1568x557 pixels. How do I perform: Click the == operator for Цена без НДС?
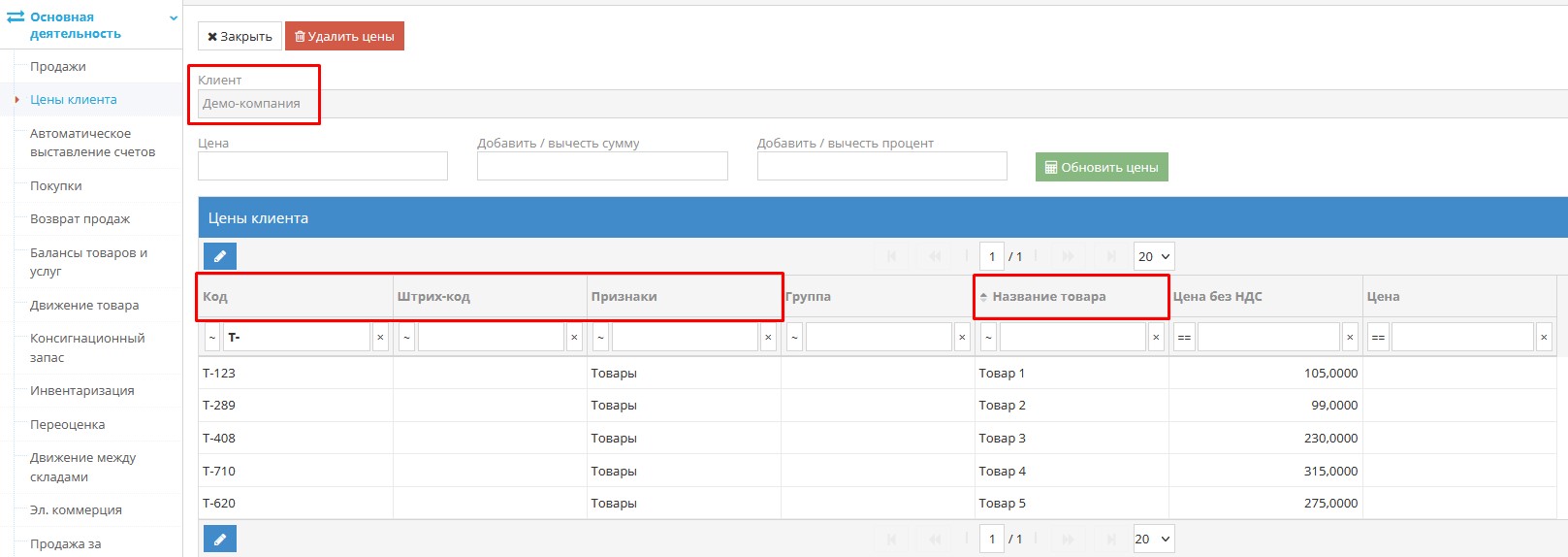1184,338
